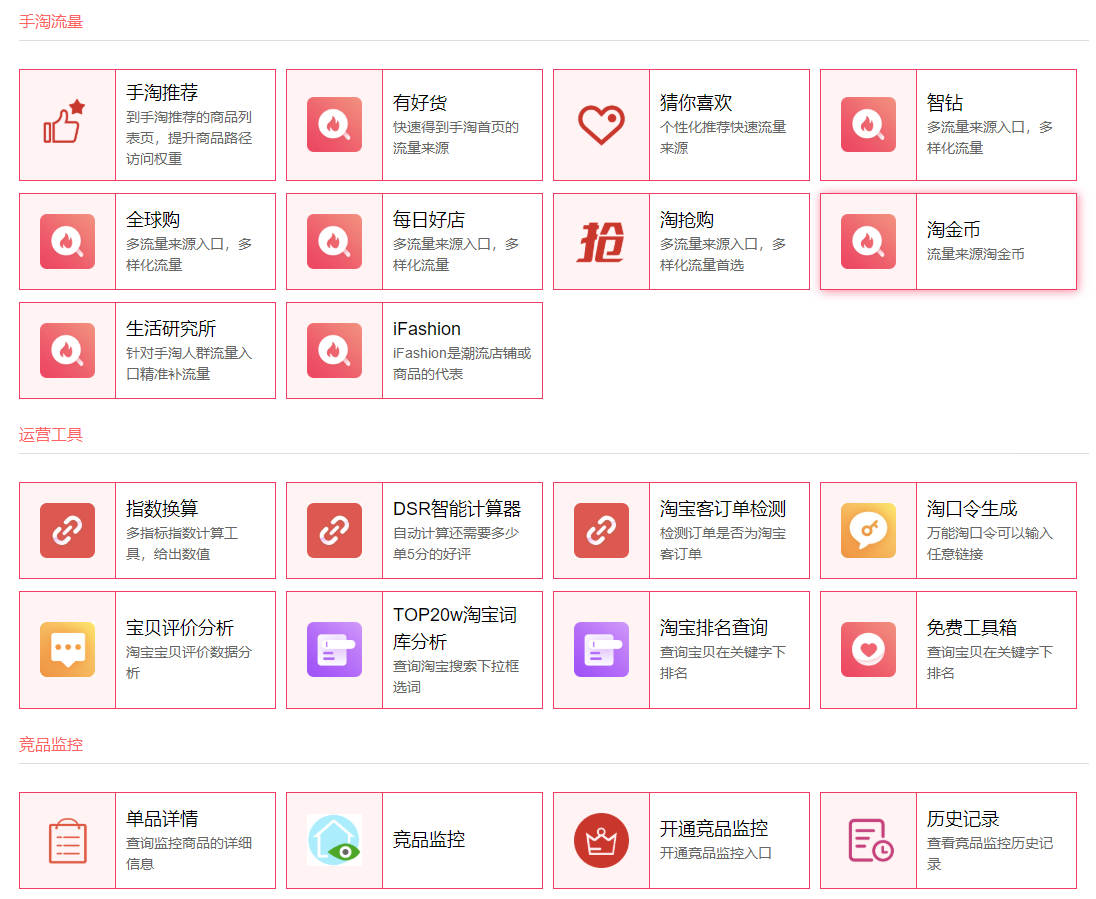Click the clipboard icon for 单品详情
The height and width of the screenshot is (899, 1096).
click(68, 840)
